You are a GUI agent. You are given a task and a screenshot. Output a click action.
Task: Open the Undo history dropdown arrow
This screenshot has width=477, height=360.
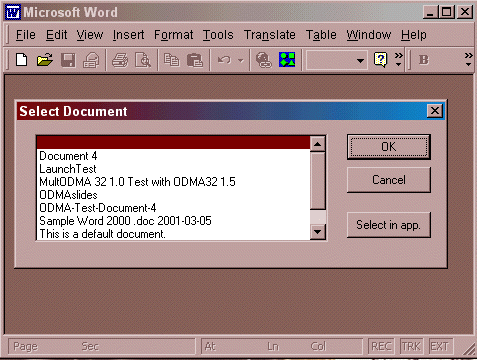pos(241,61)
